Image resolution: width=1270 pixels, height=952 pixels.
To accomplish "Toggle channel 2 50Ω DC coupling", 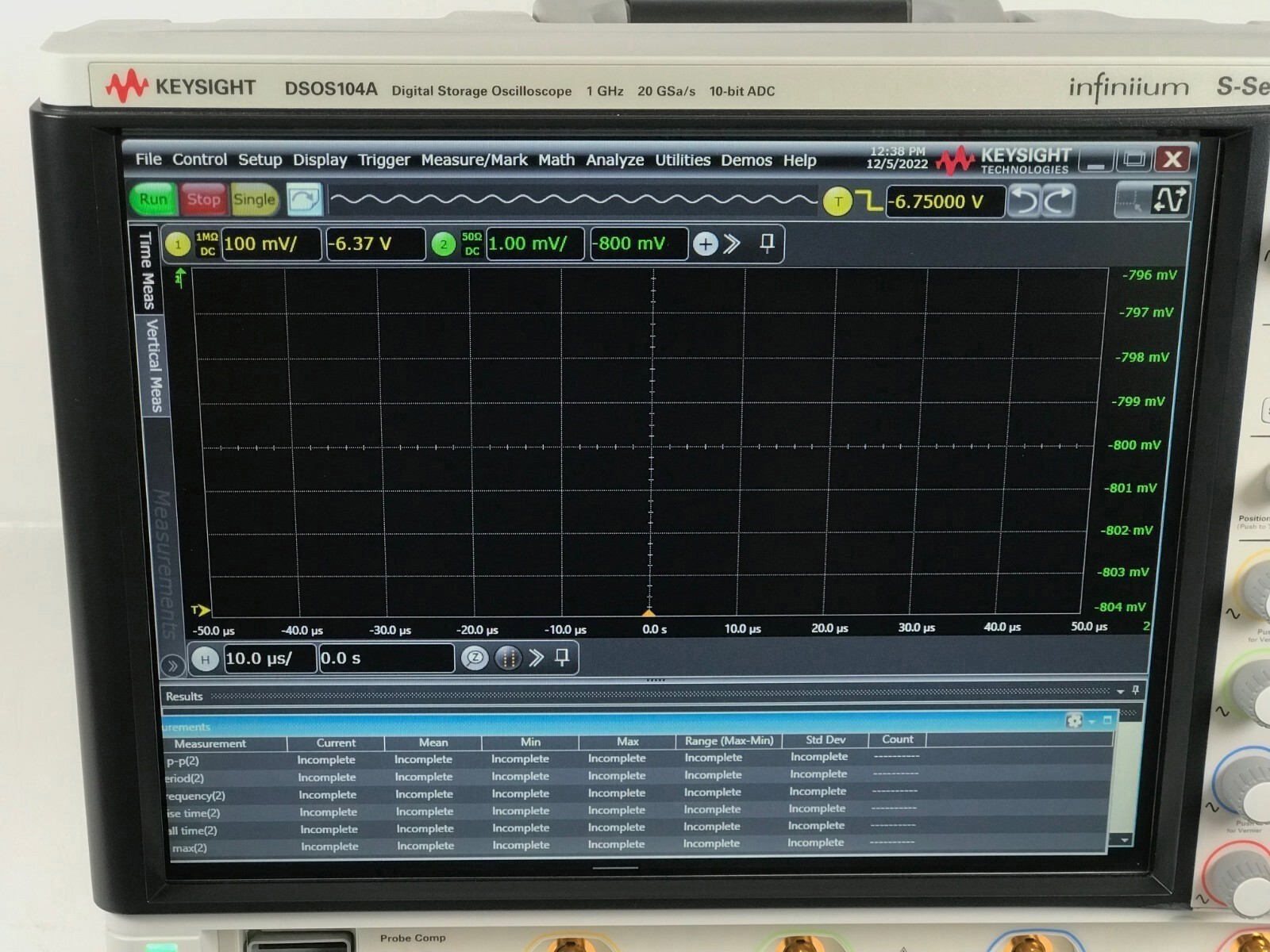I will pos(471,244).
